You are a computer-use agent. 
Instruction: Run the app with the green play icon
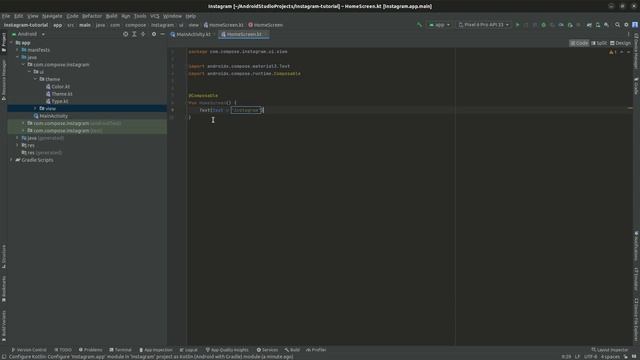coord(517,25)
